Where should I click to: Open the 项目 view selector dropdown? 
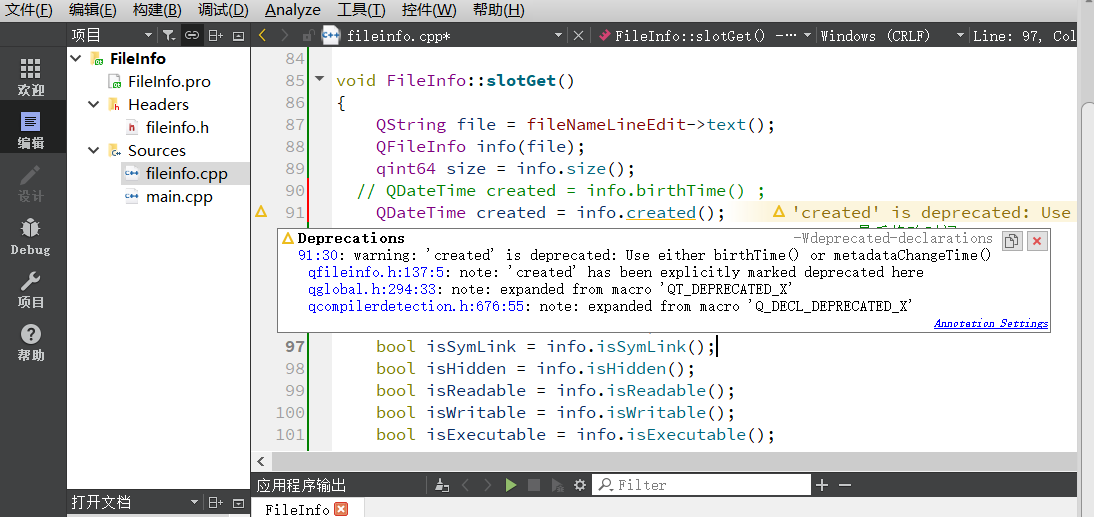point(147,35)
